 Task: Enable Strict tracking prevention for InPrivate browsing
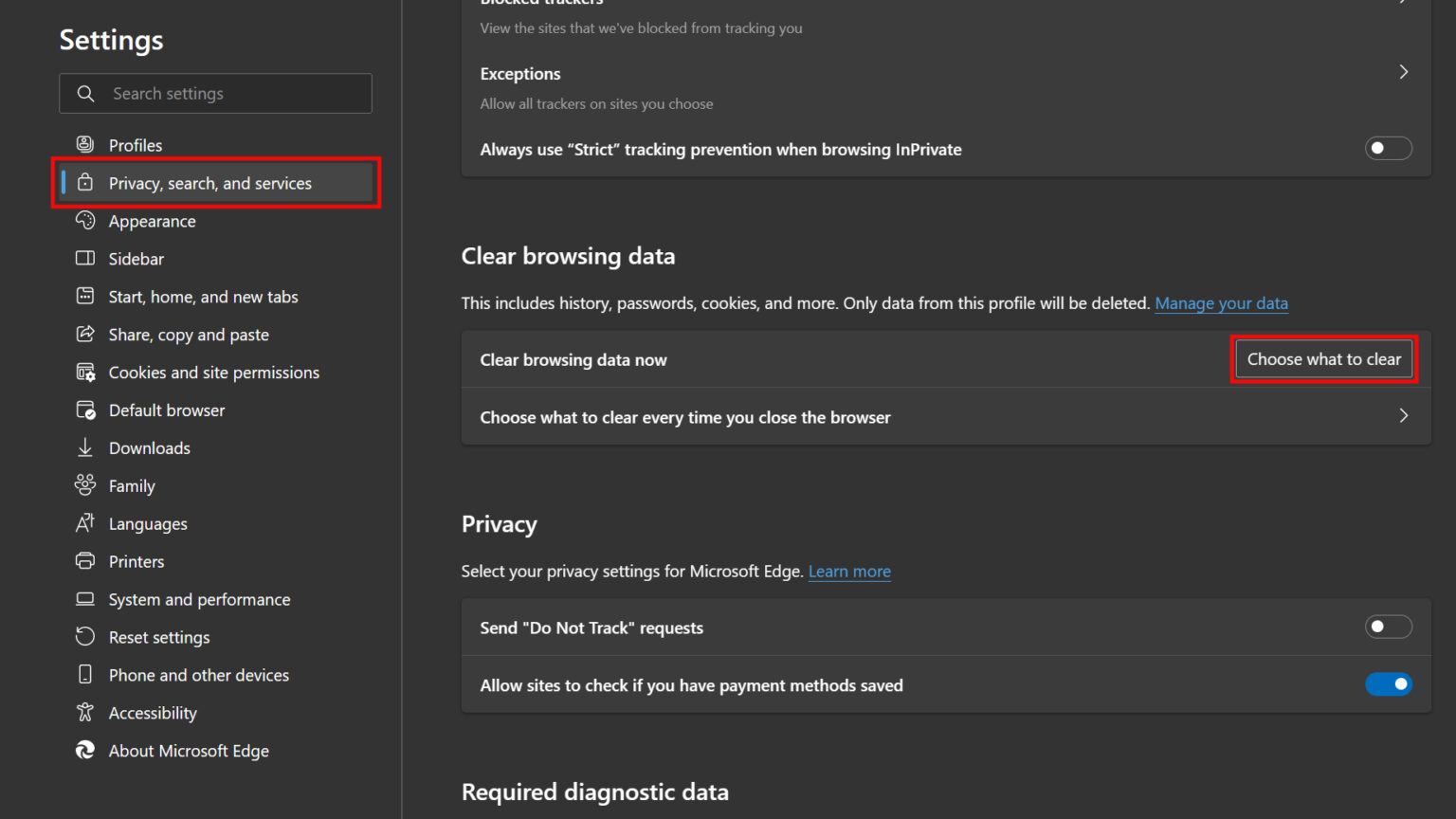tap(1388, 148)
